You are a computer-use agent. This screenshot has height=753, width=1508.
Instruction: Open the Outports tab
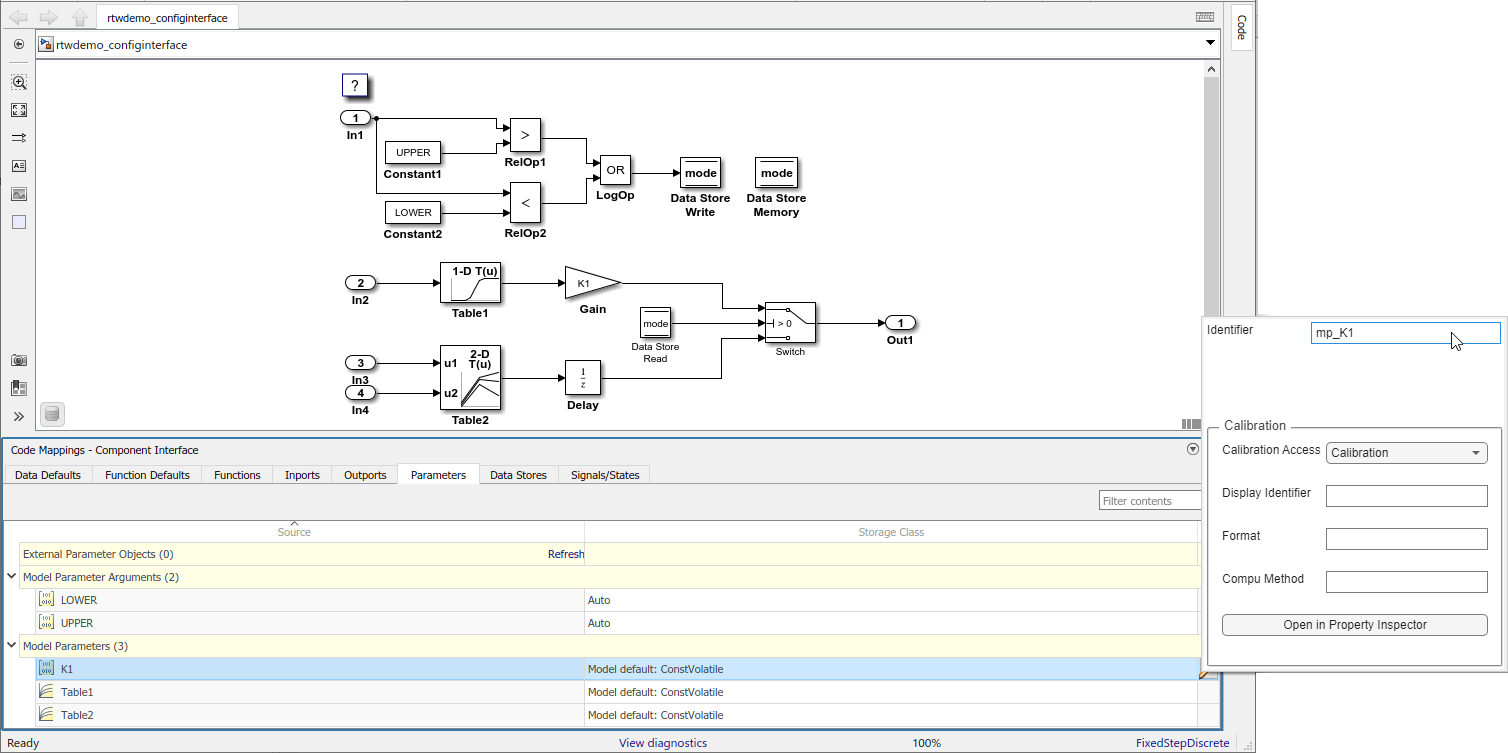tap(365, 475)
